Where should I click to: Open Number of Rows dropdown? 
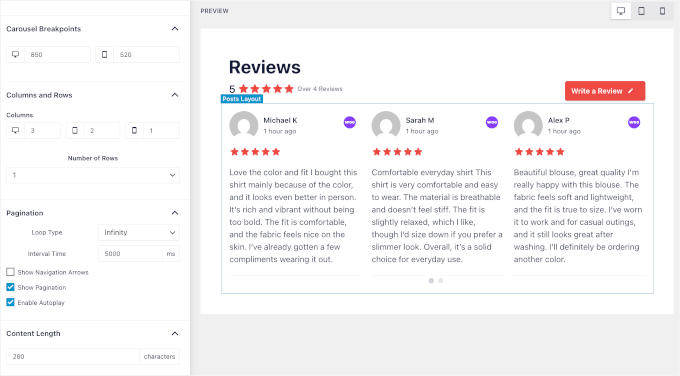93,175
